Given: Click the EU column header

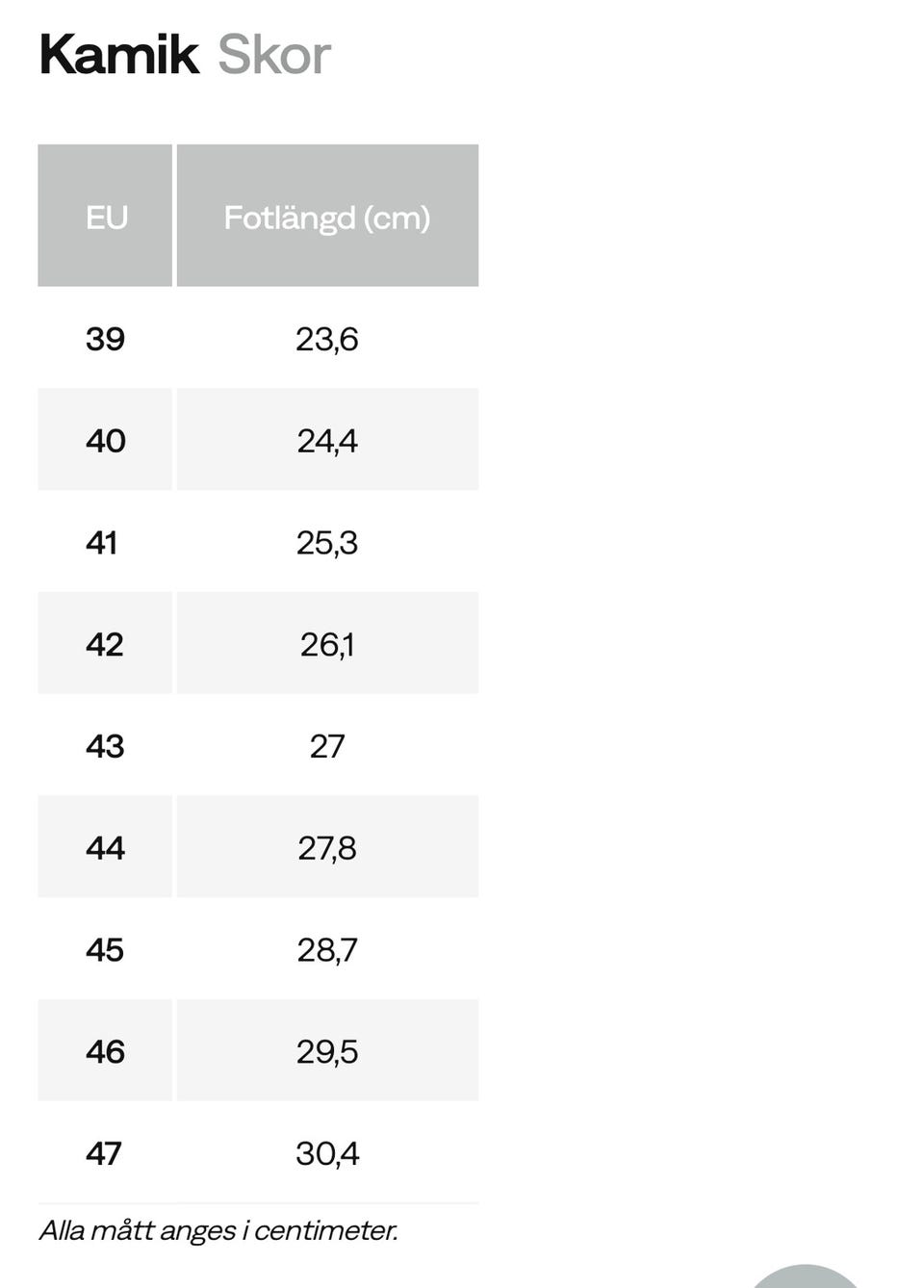Looking at the screenshot, I should pos(106,217).
